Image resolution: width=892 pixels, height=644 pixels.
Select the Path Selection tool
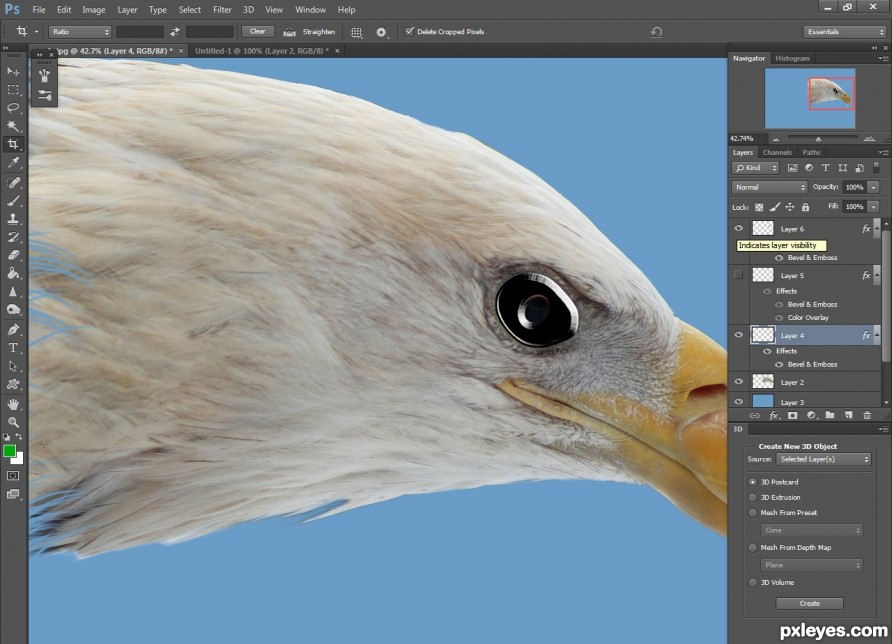(13, 366)
